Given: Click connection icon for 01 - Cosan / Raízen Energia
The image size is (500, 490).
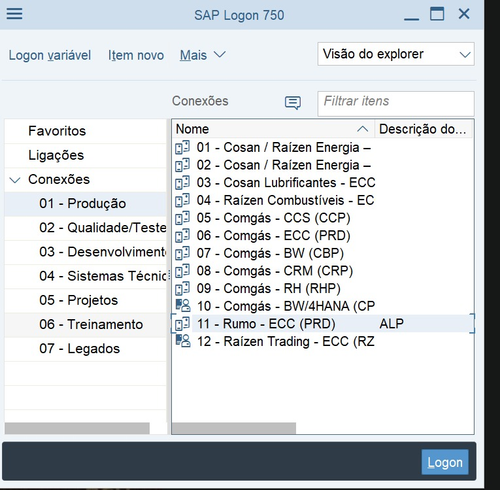Looking at the screenshot, I should click(183, 147).
